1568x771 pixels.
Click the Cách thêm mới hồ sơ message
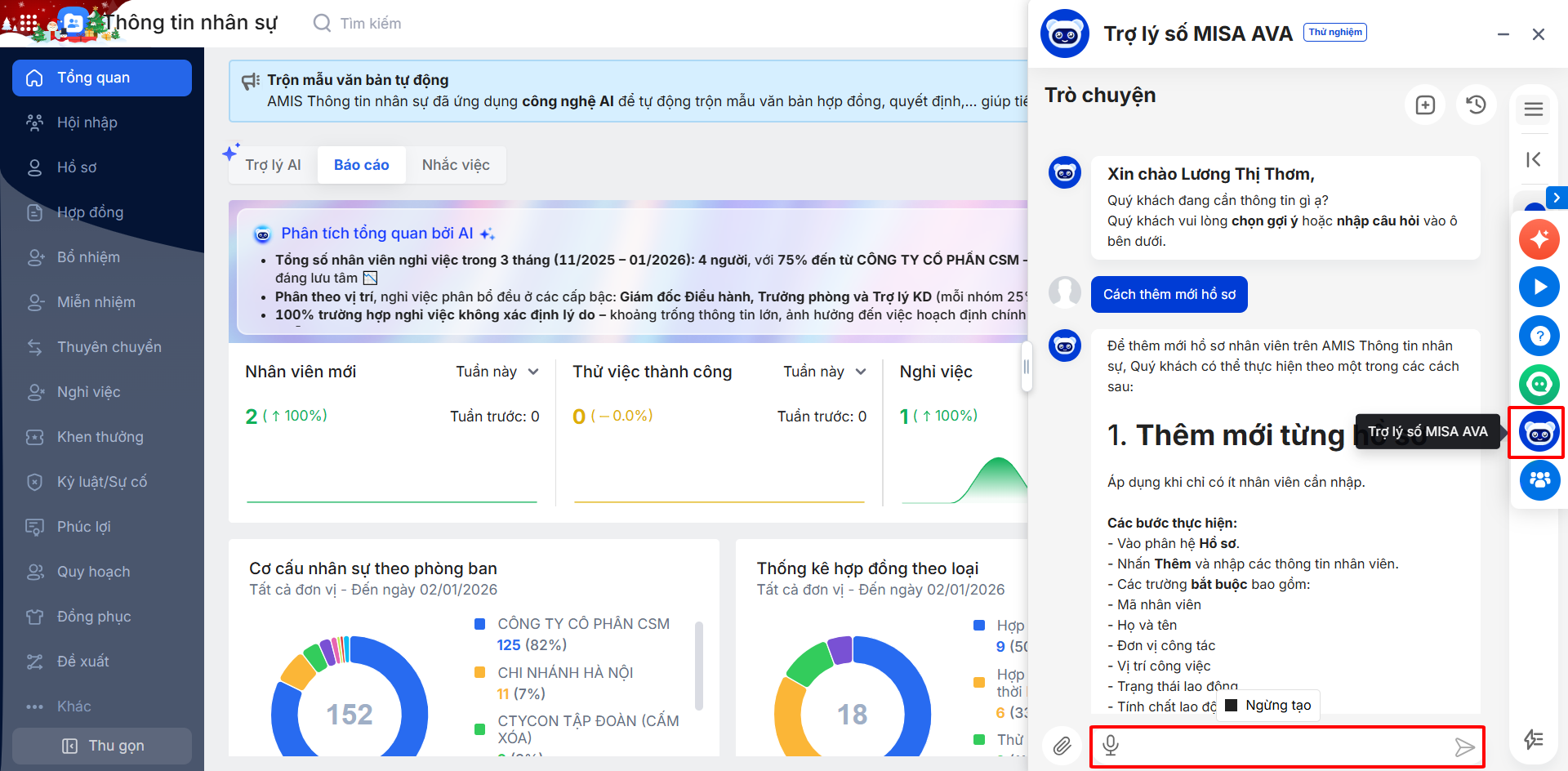pos(1169,294)
